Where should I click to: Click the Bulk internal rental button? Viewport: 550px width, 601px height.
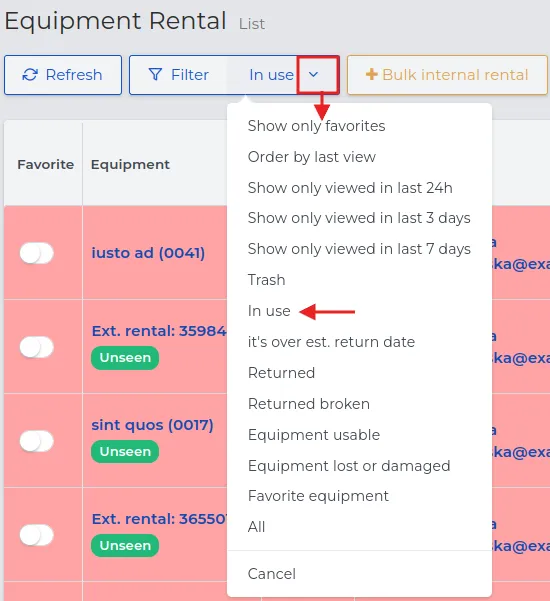447,75
